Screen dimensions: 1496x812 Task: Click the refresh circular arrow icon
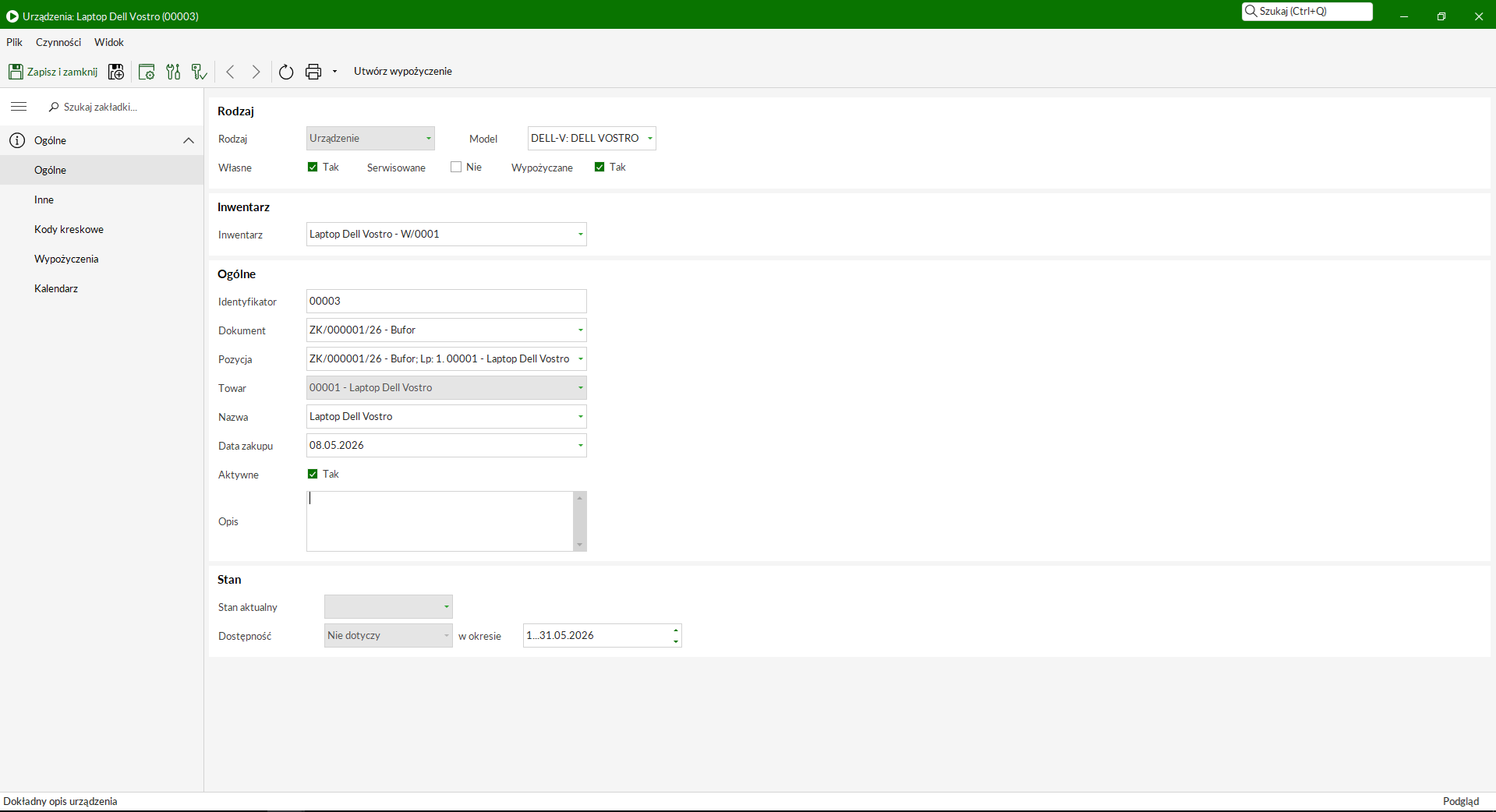(286, 72)
